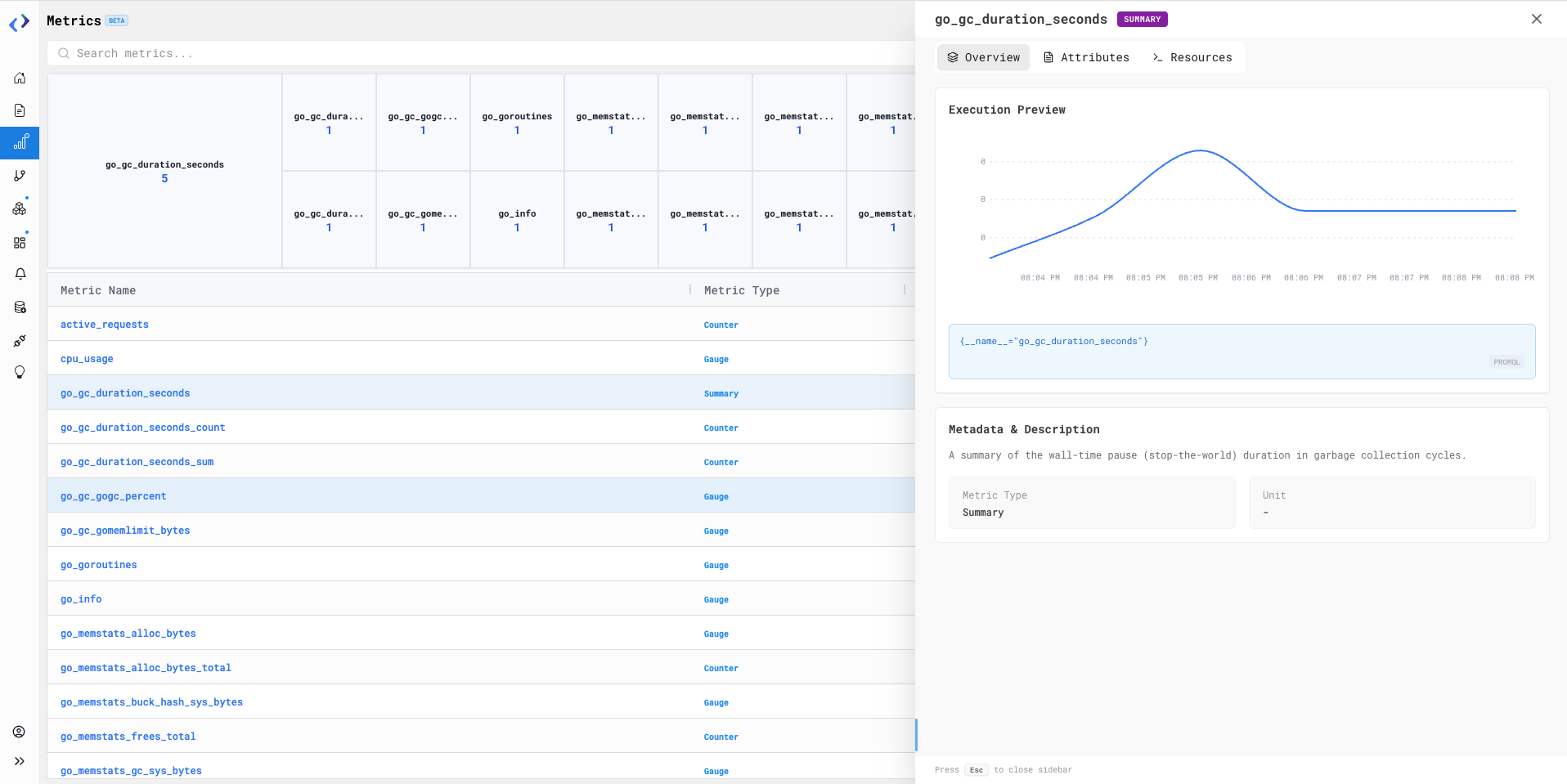
Task: Click the Counter type in the active_requests row
Action: point(721,325)
